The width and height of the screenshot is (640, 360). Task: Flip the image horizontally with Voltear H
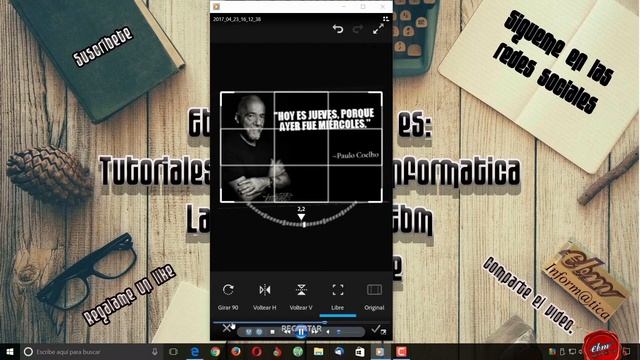click(x=264, y=297)
